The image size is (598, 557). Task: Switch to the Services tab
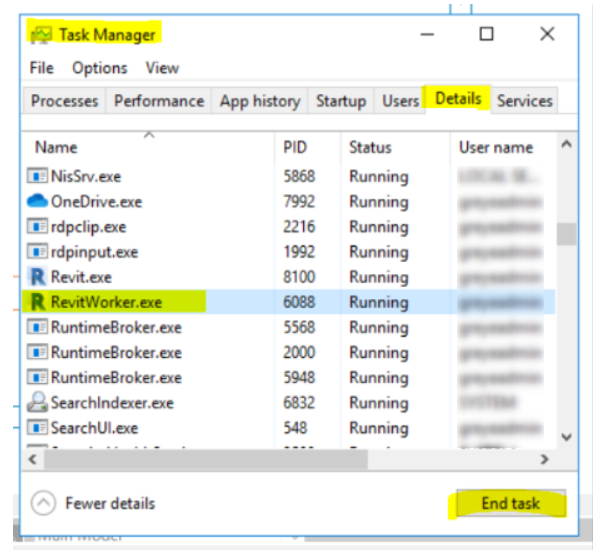pos(525,101)
